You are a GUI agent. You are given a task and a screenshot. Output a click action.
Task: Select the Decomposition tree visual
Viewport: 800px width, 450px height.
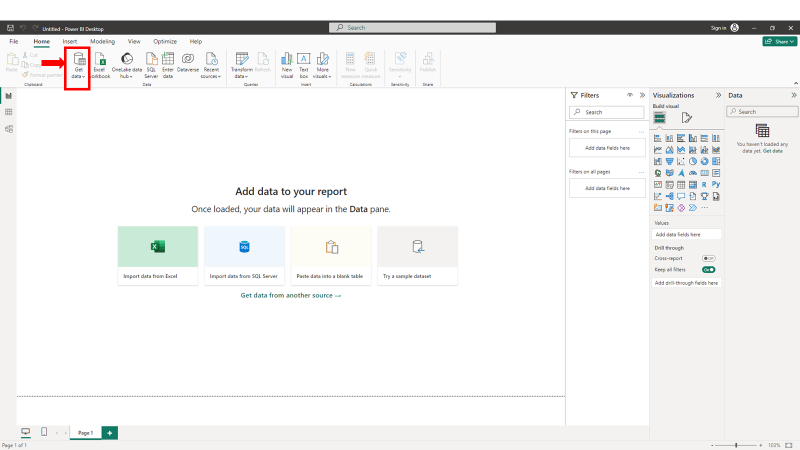coord(669,196)
